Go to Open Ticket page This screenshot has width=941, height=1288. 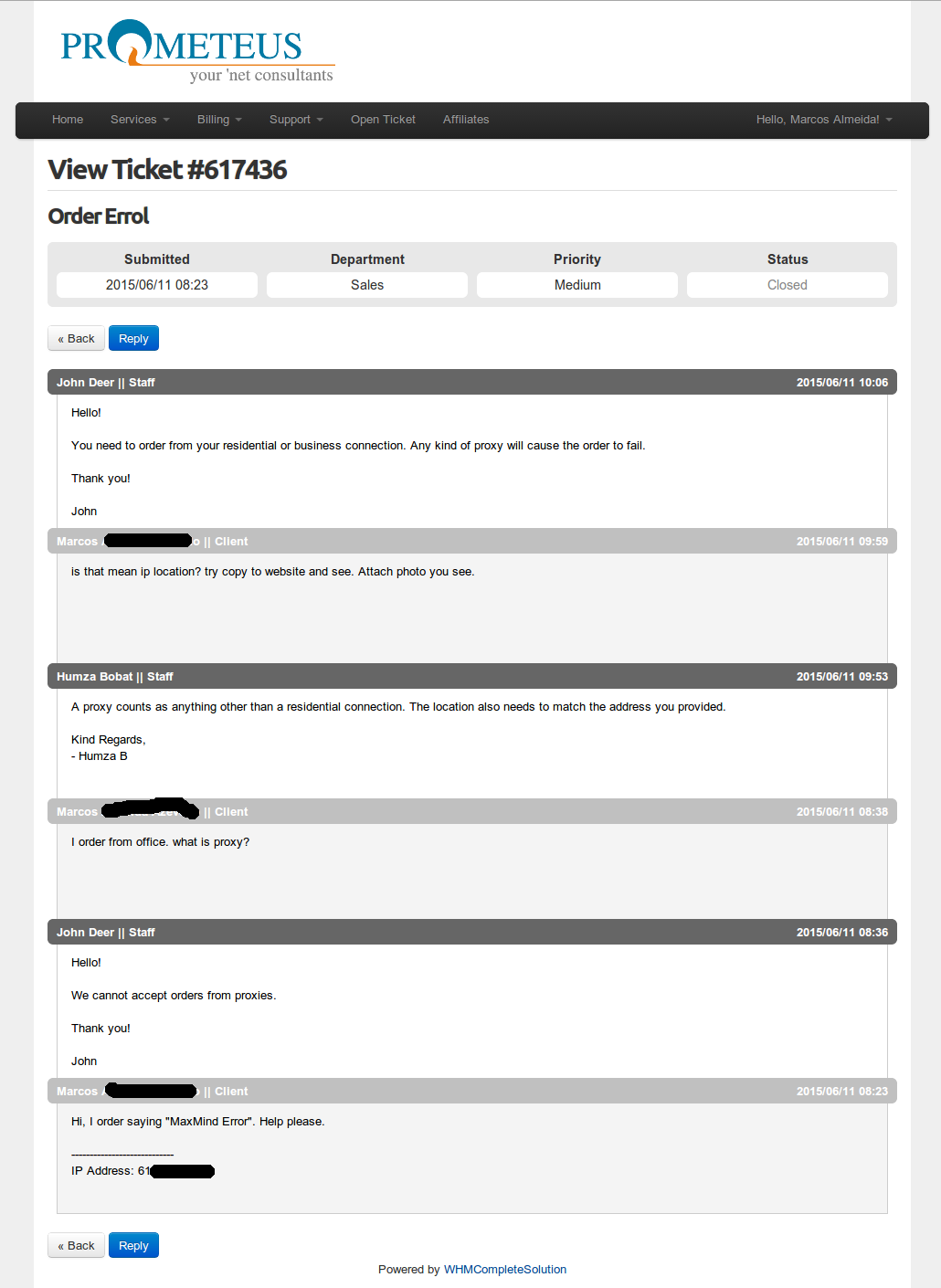coord(383,120)
